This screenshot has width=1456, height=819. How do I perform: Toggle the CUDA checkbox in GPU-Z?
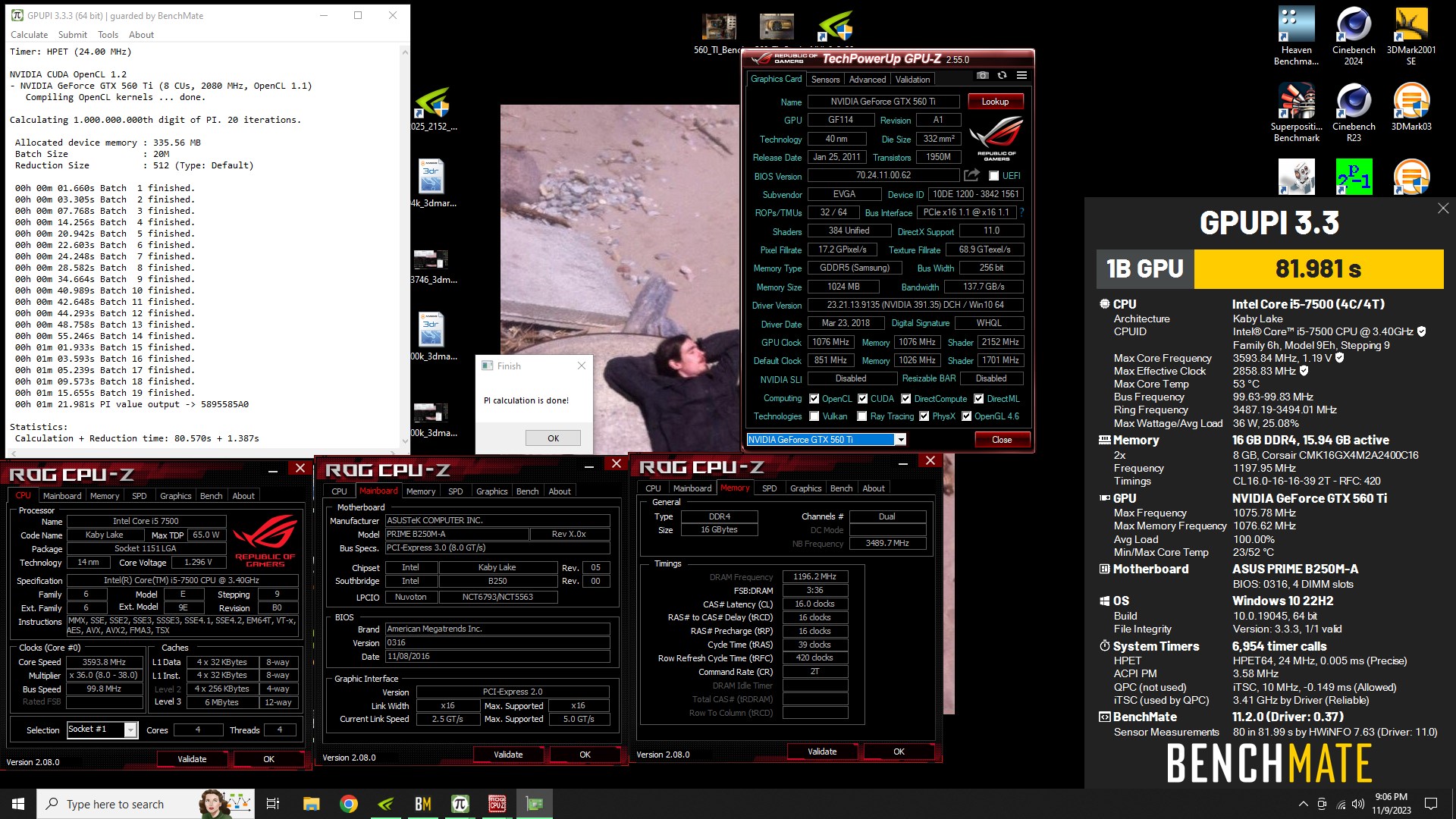(x=862, y=399)
